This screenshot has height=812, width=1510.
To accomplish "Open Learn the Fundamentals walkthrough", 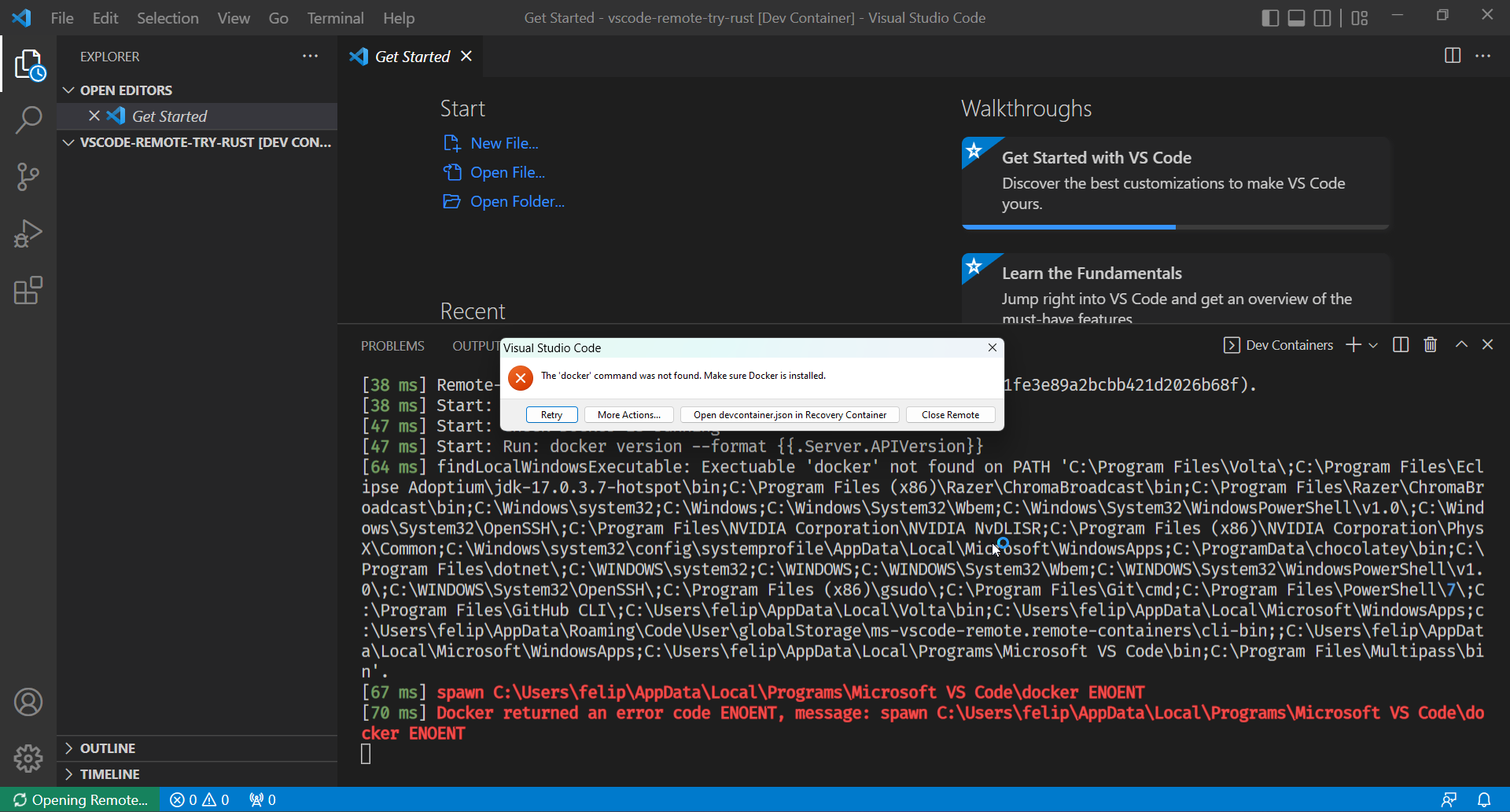I will click(1175, 288).
